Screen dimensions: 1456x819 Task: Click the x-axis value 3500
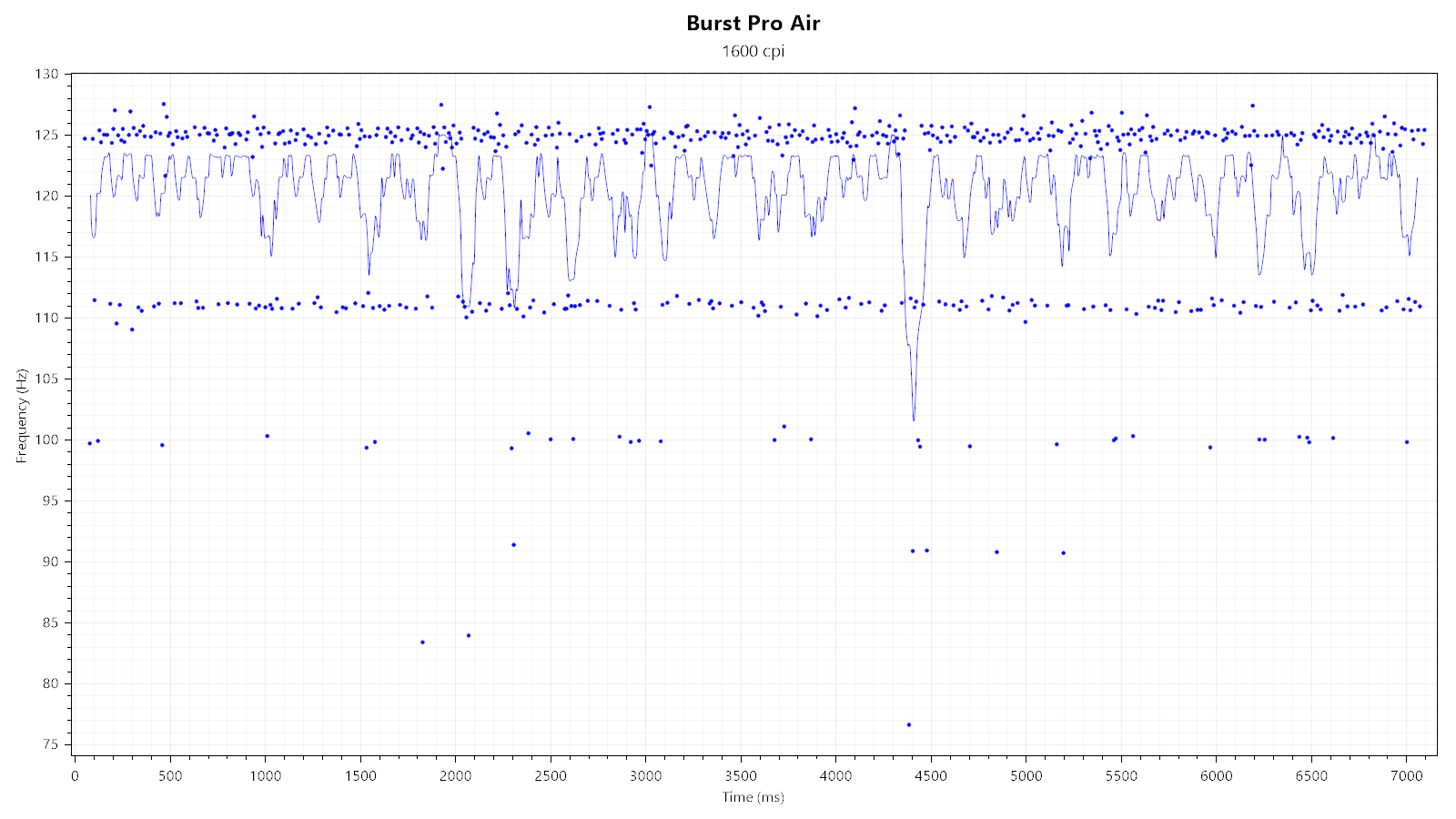point(741,775)
